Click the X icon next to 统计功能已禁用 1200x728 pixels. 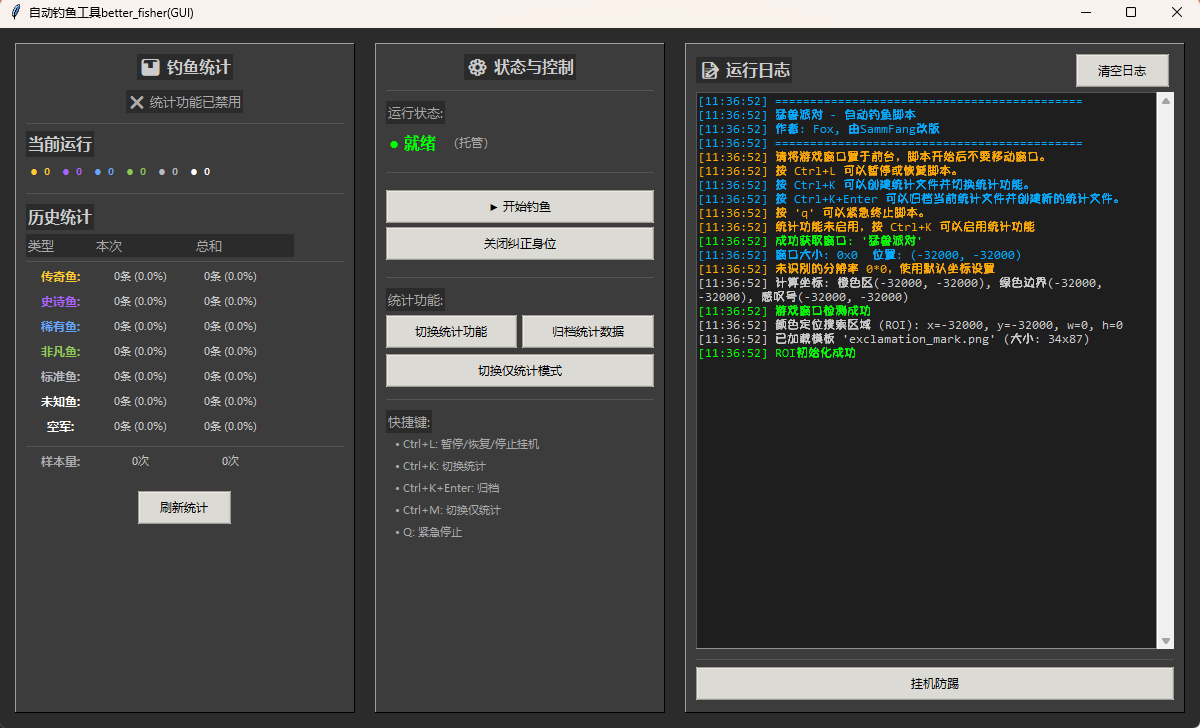(137, 102)
